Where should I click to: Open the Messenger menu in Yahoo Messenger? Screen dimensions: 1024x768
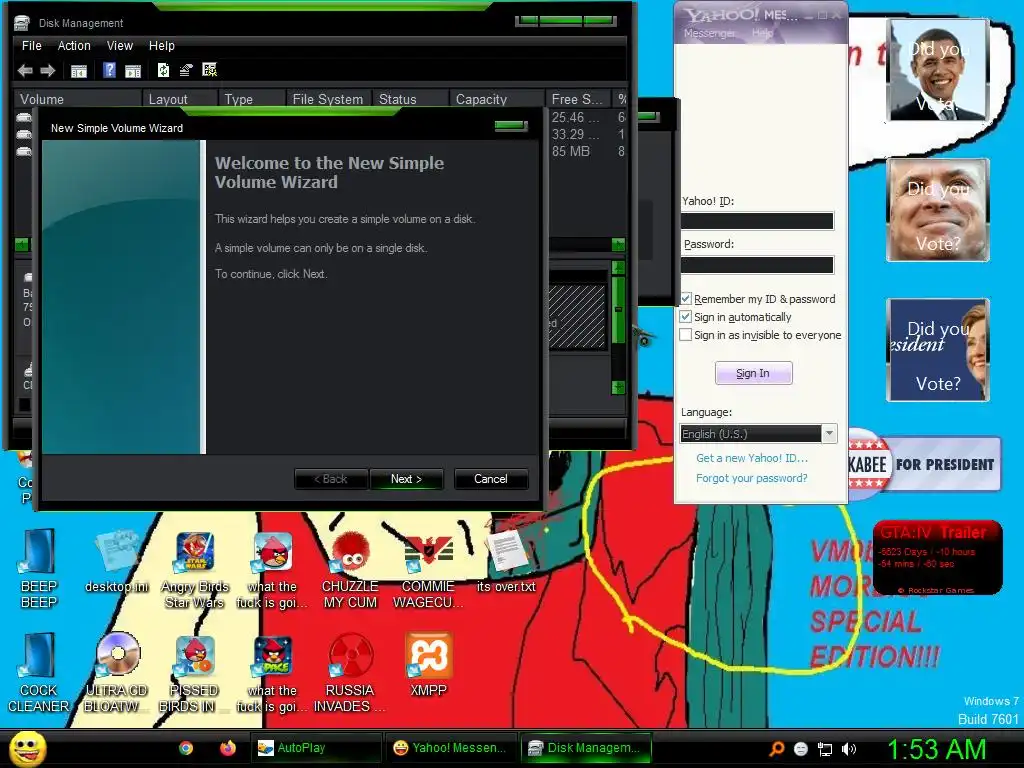pyautogui.click(x=709, y=33)
